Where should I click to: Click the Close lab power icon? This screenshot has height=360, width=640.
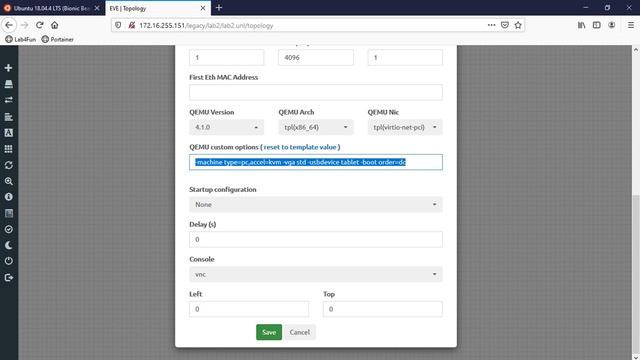point(9,261)
